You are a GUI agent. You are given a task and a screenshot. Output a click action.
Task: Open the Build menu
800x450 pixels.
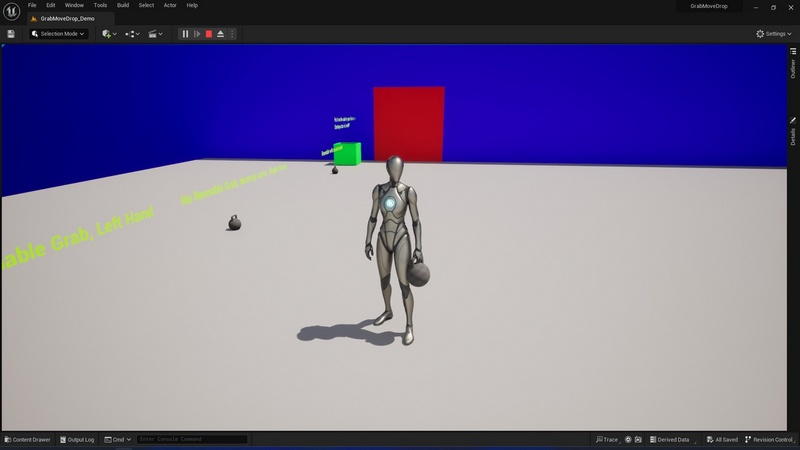click(123, 5)
